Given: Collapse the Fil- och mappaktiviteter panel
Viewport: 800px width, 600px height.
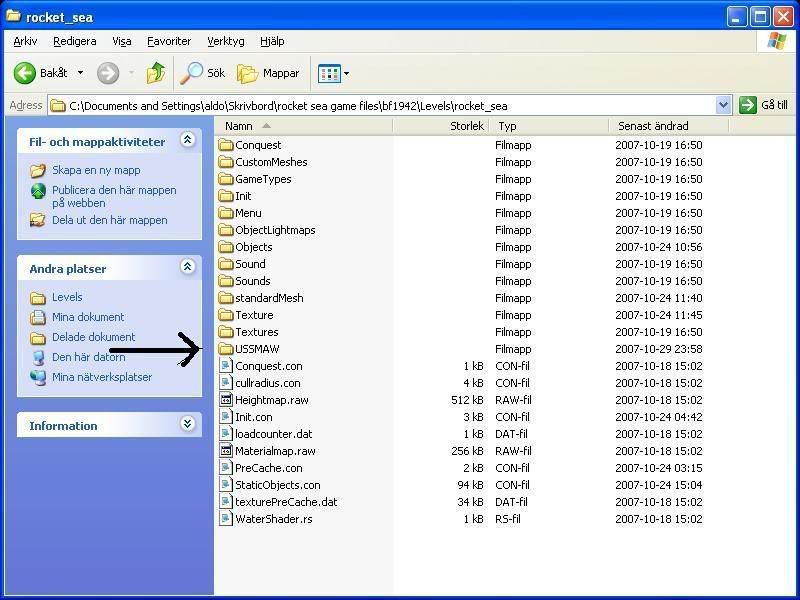Looking at the screenshot, I should [187, 140].
